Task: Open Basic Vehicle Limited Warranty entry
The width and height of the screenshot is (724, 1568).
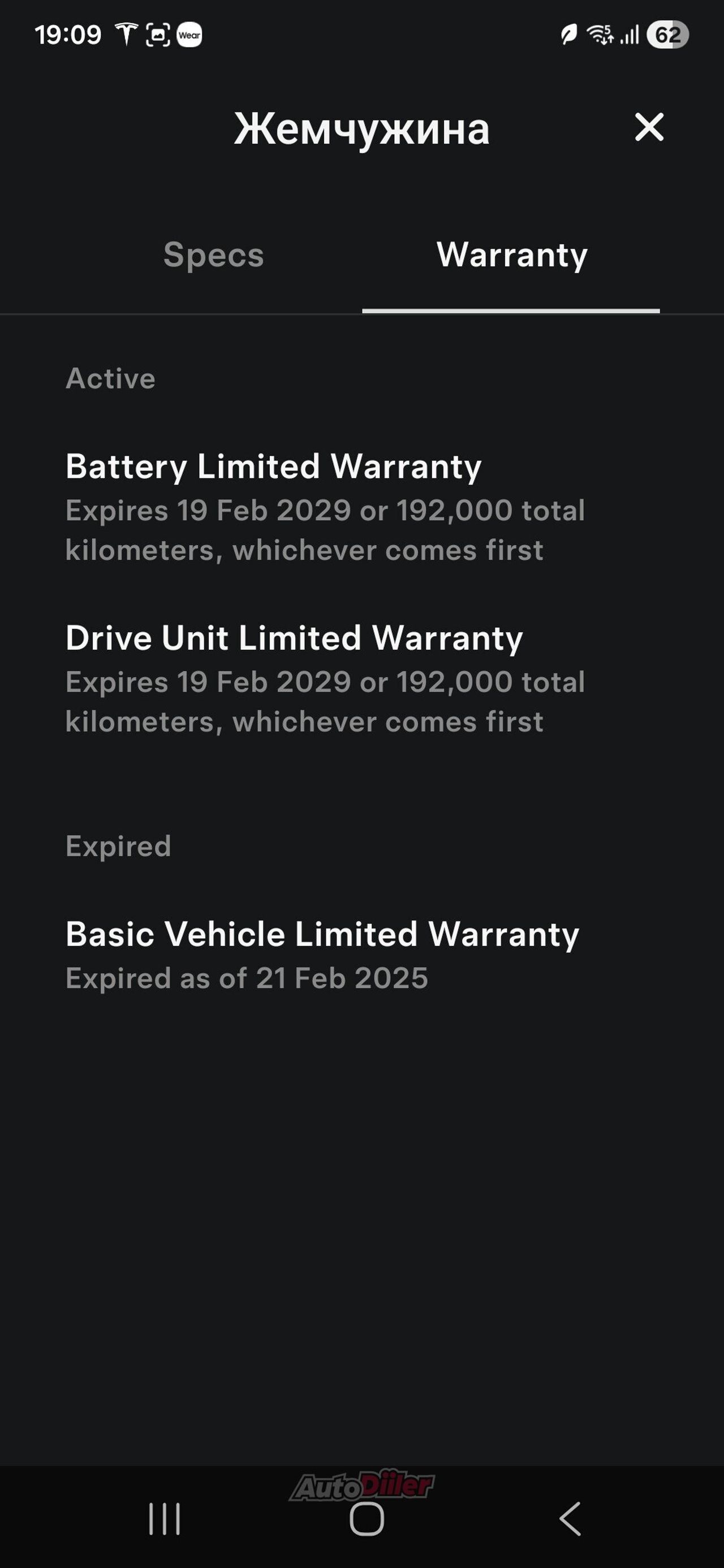Action: [322, 934]
